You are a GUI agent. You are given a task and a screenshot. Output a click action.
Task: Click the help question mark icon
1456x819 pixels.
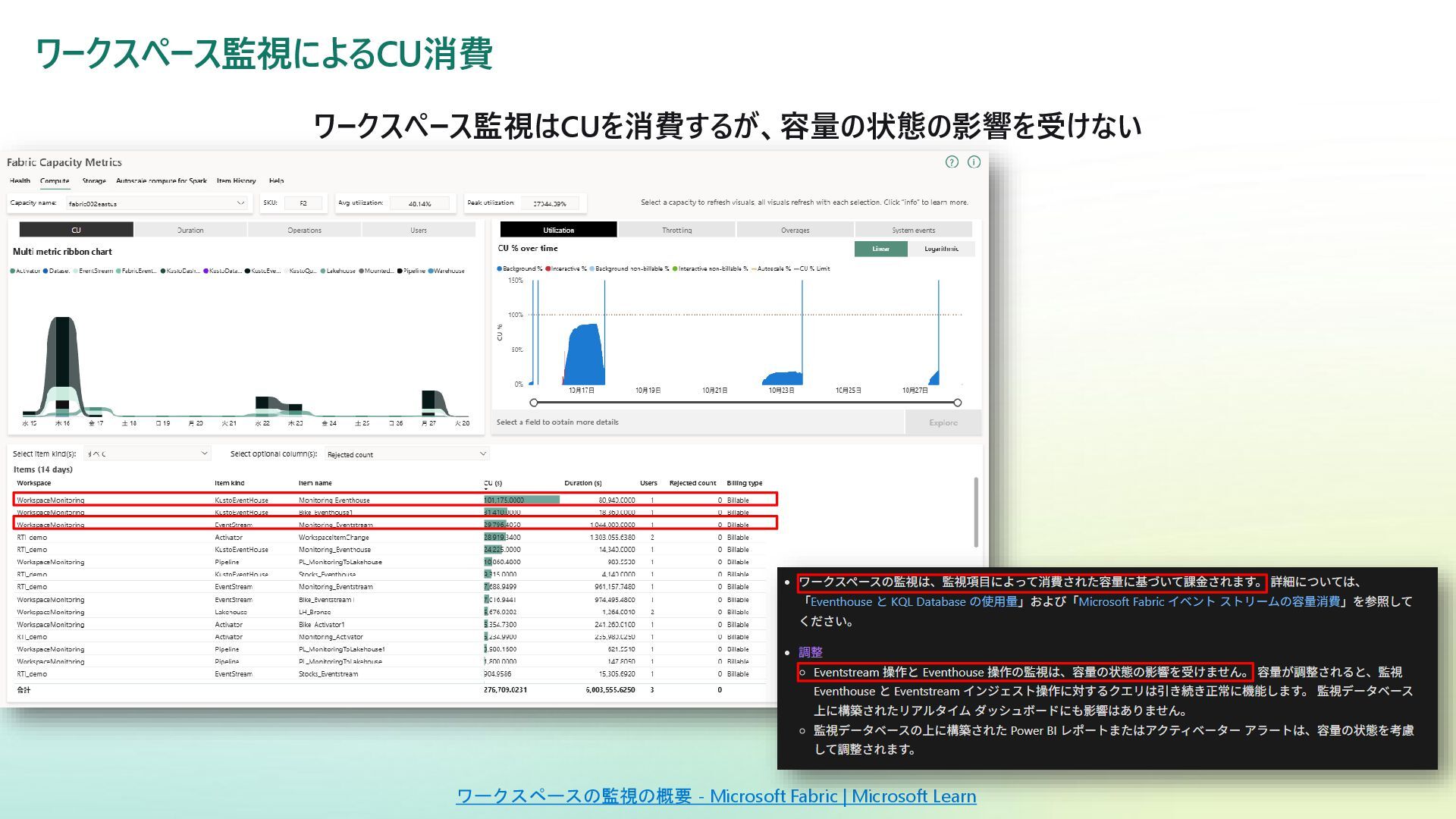[952, 162]
